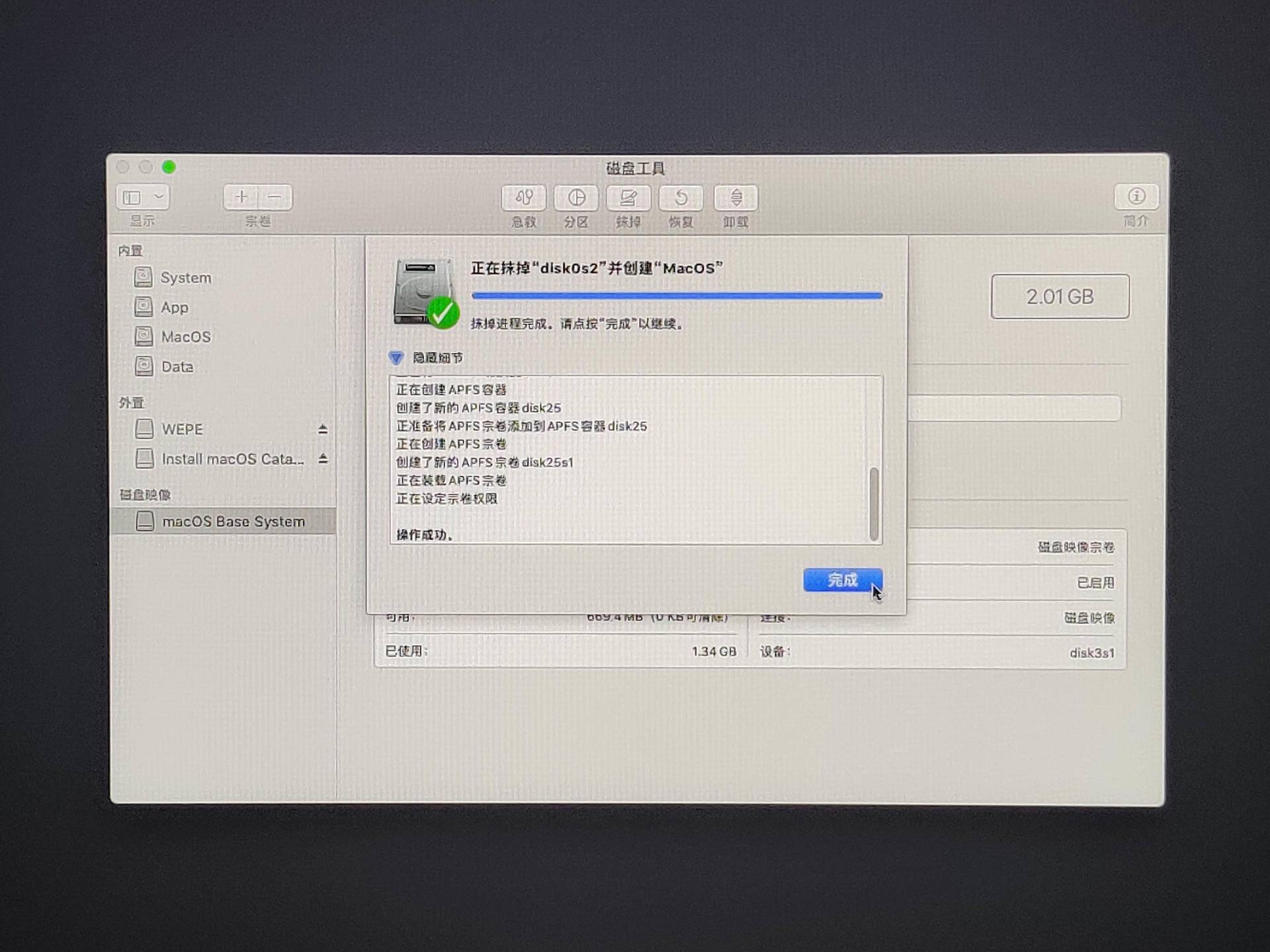Screen dimensions: 1270x952
Task: Click the 外置 sidebar section header
Action: coord(131,402)
